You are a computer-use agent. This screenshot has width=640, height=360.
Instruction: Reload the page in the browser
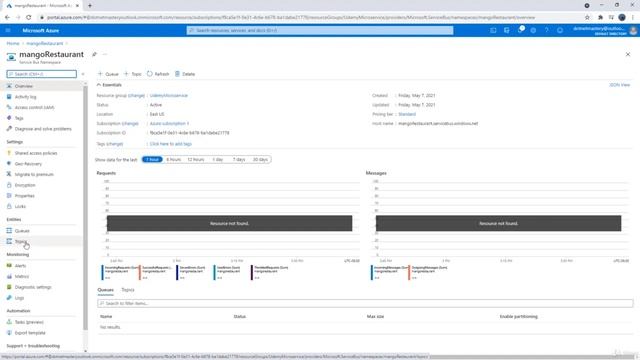pos(28,18)
